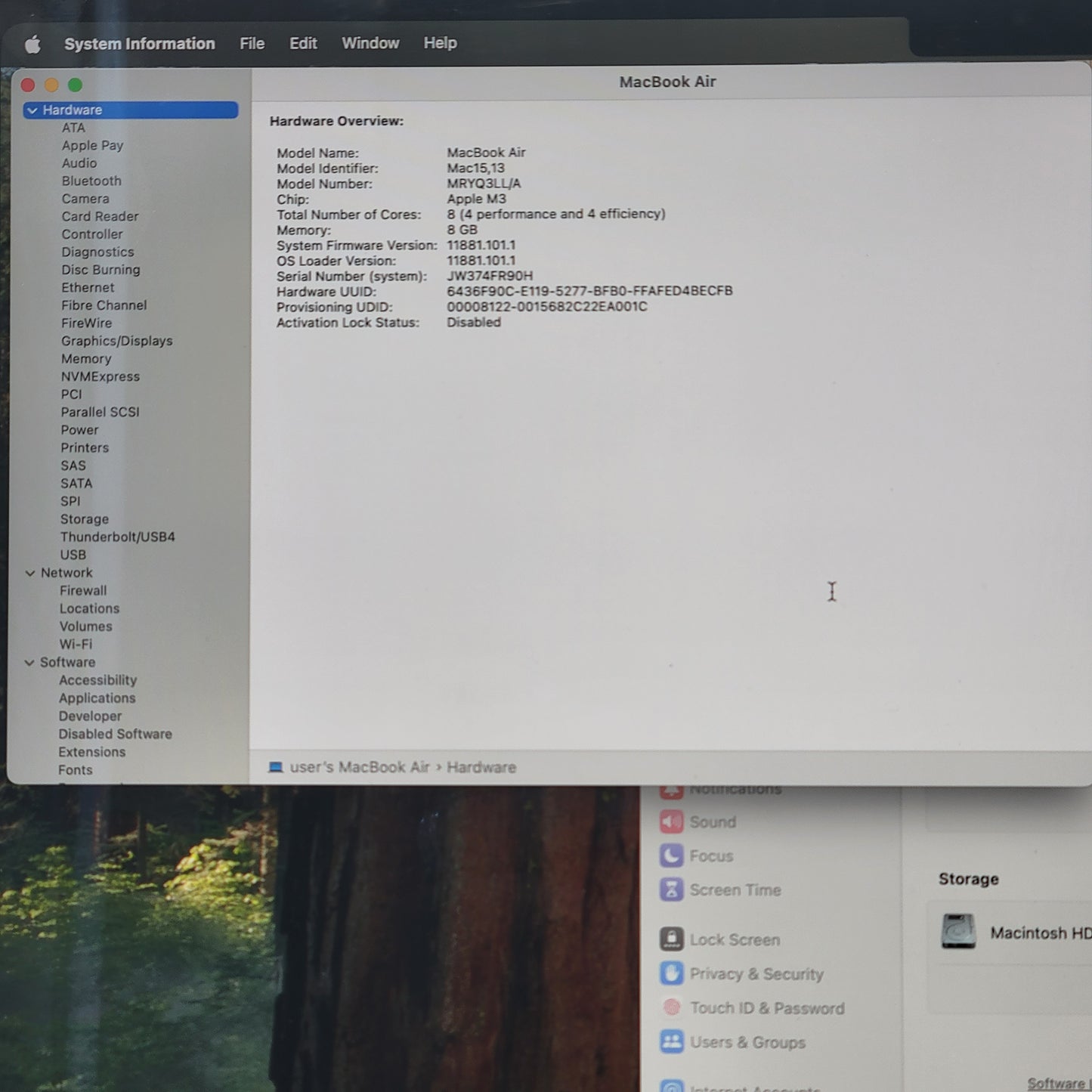
Task: Open Touch ID & Password in System Settings
Action: [752, 1008]
